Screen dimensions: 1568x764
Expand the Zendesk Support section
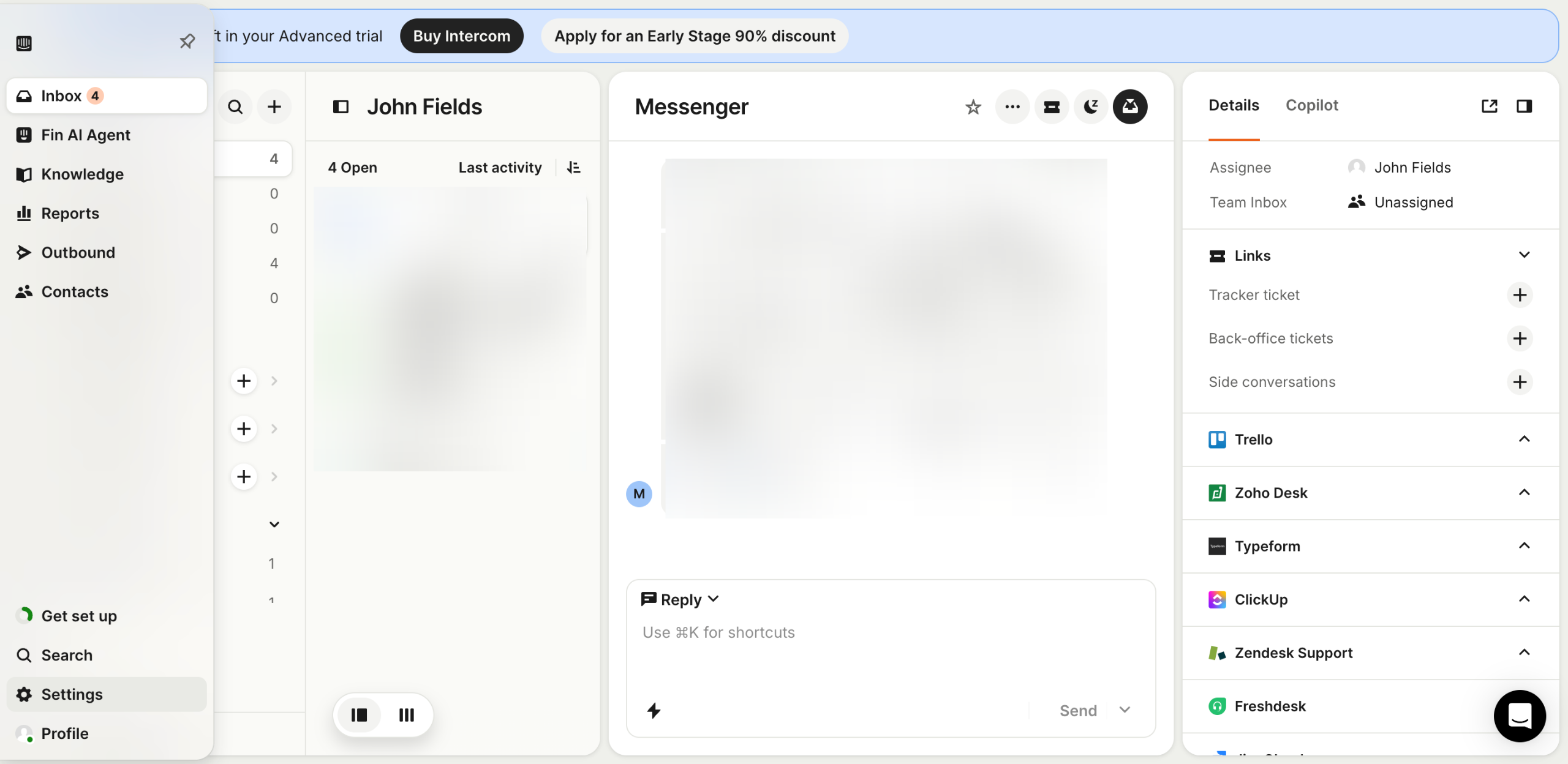click(1524, 653)
